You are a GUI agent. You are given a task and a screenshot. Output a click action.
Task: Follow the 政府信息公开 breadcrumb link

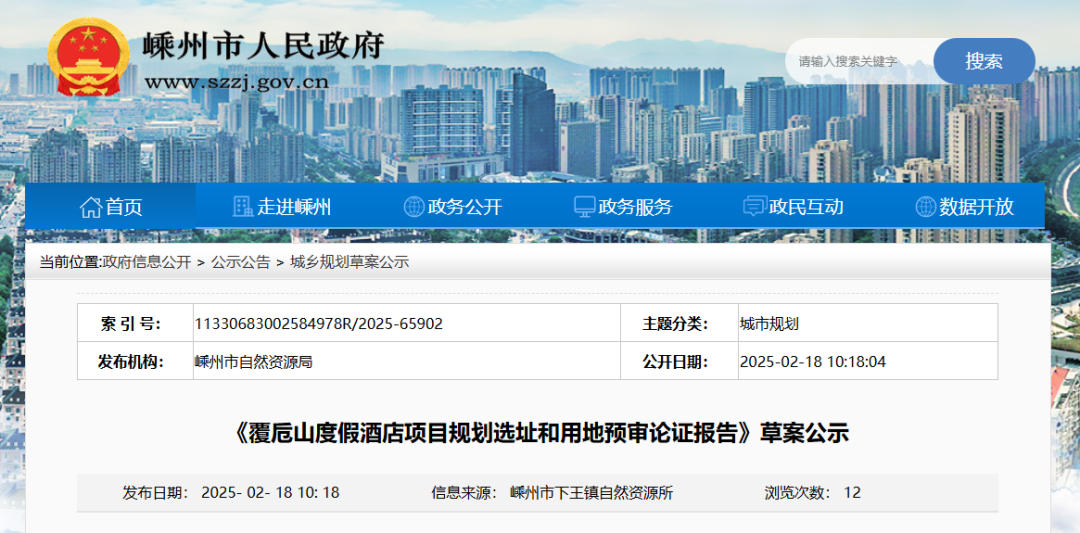[x=146, y=262]
